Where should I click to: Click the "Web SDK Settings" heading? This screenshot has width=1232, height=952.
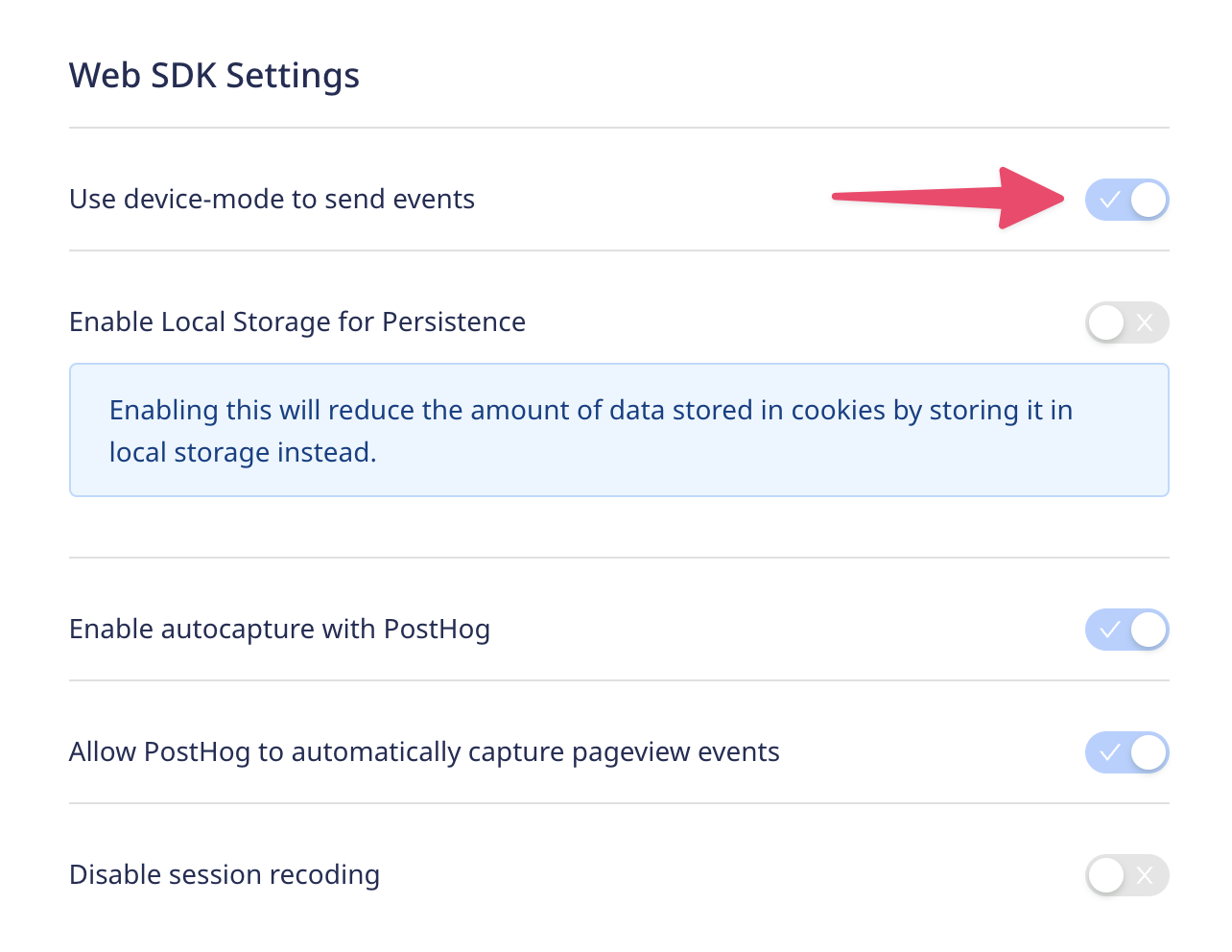pos(214,75)
